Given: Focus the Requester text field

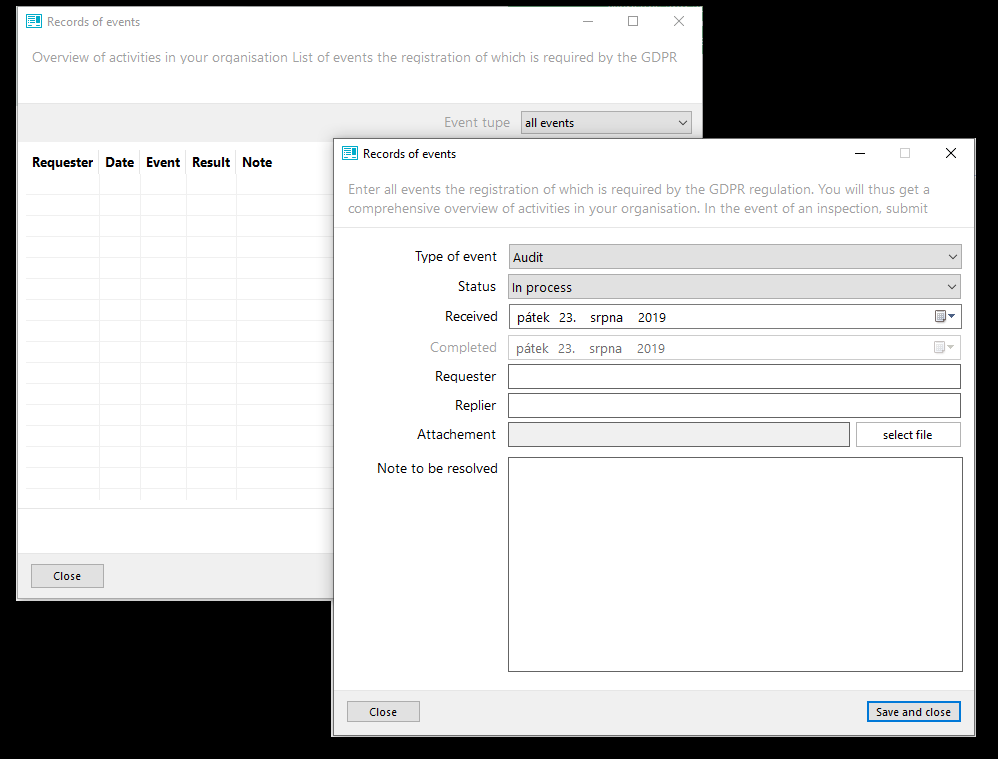Looking at the screenshot, I should pos(734,377).
